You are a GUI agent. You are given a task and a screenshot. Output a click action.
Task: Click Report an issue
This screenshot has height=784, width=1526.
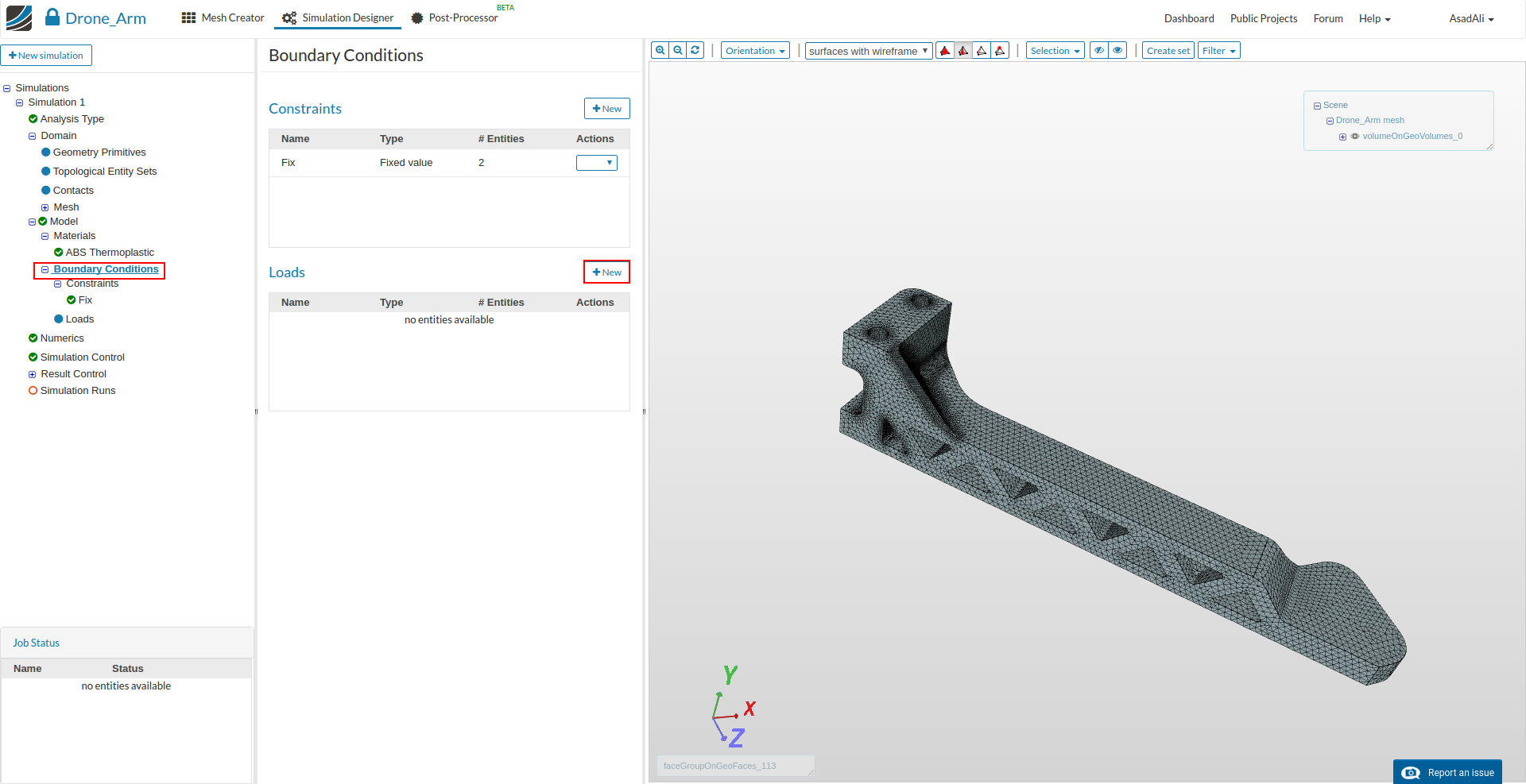coord(1447,773)
